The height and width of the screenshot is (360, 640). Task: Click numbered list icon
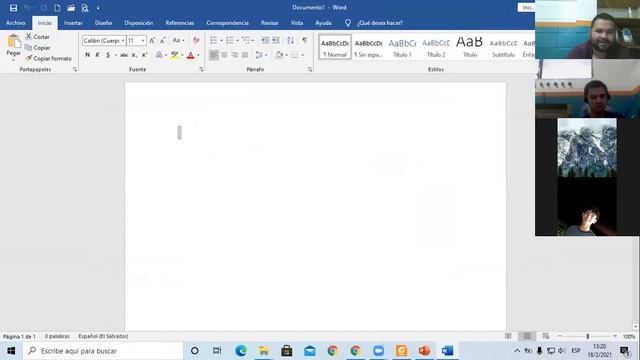click(230, 40)
